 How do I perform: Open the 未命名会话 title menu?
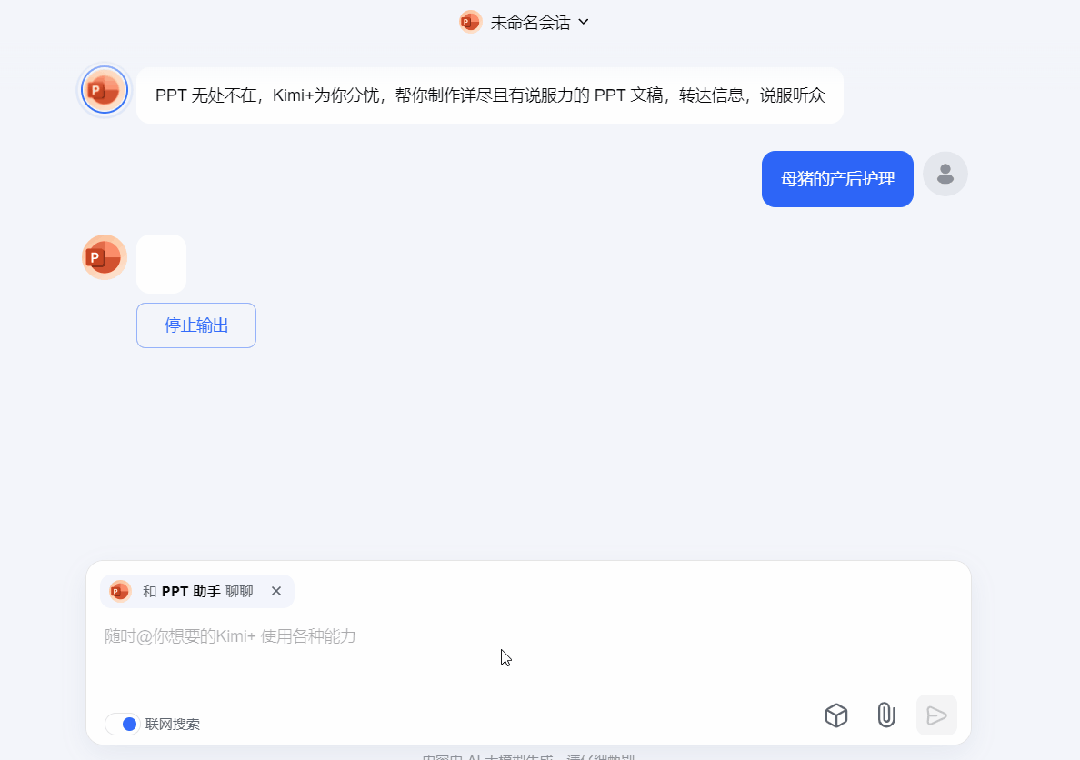[x=530, y=23]
